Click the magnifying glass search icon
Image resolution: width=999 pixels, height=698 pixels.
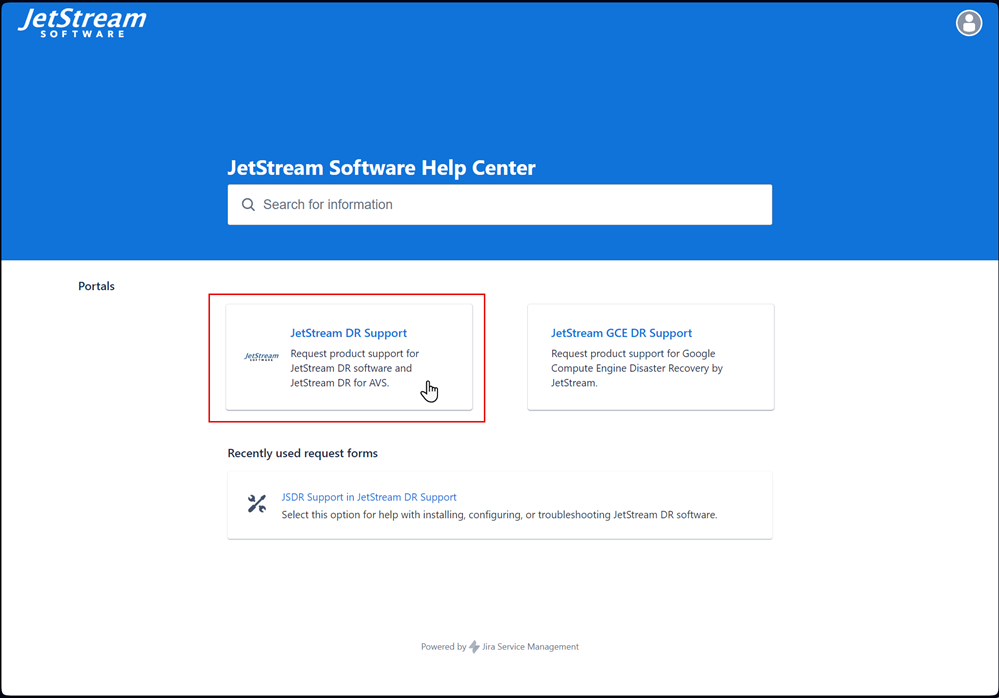click(248, 205)
